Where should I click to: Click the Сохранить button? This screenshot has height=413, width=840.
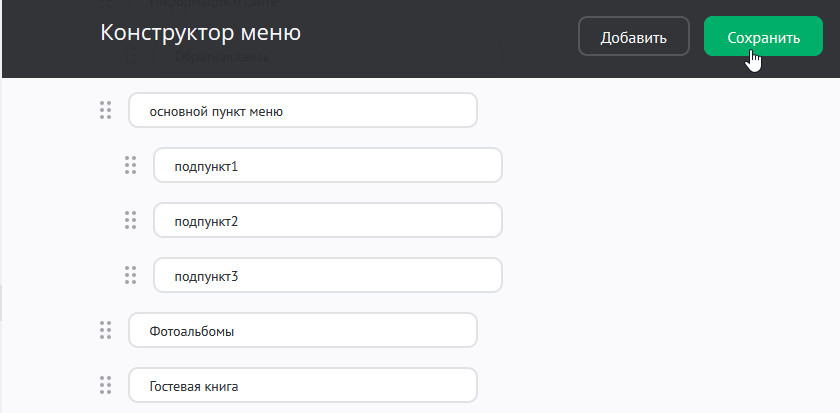(763, 37)
